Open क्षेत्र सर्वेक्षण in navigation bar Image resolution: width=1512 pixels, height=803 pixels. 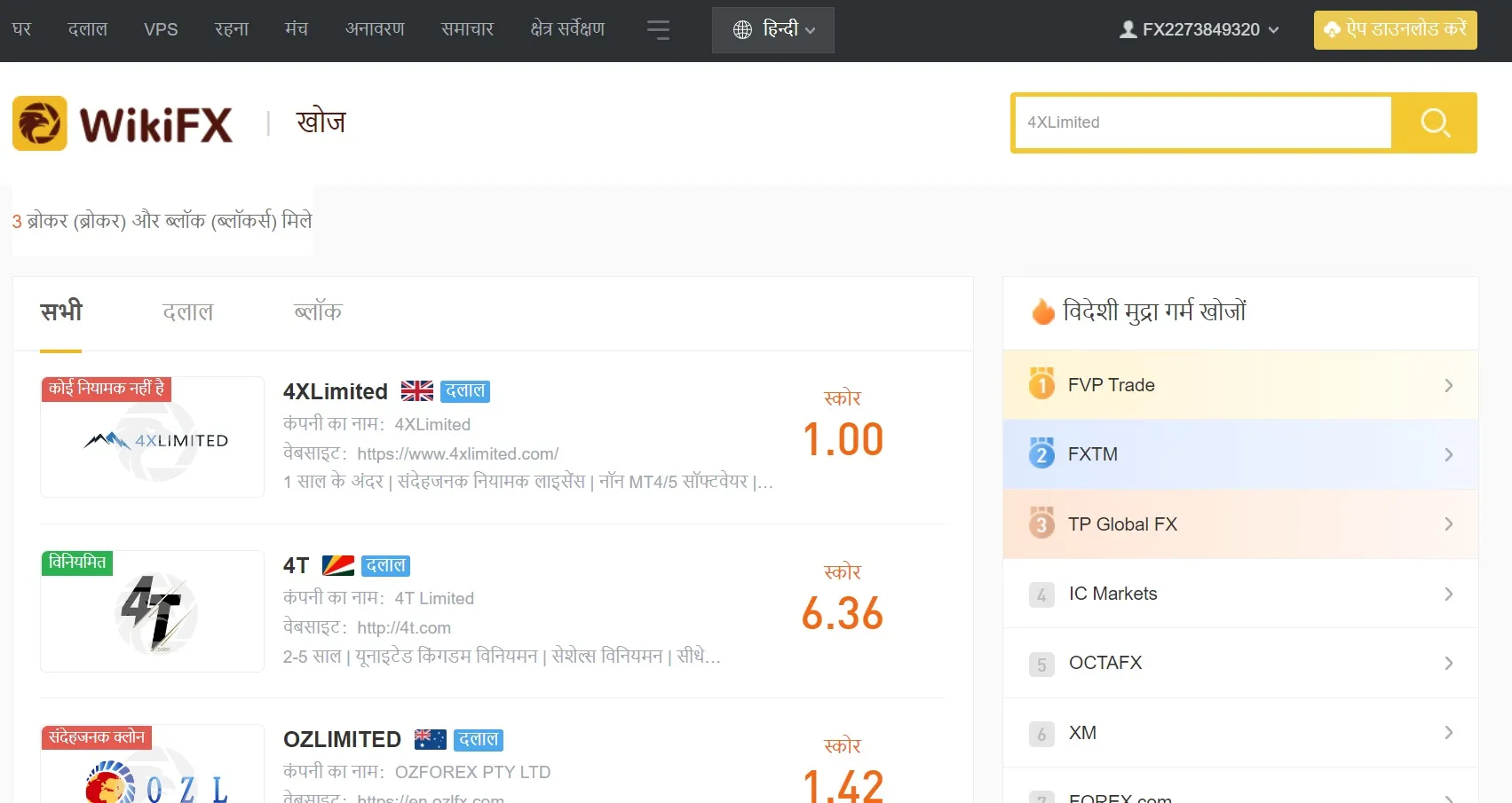pyautogui.click(x=567, y=29)
